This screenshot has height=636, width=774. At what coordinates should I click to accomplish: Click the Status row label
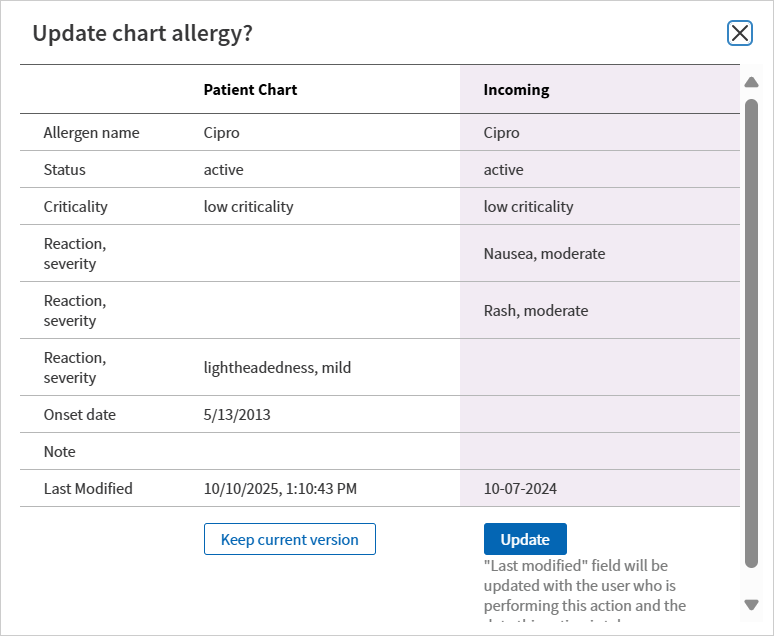point(64,169)
